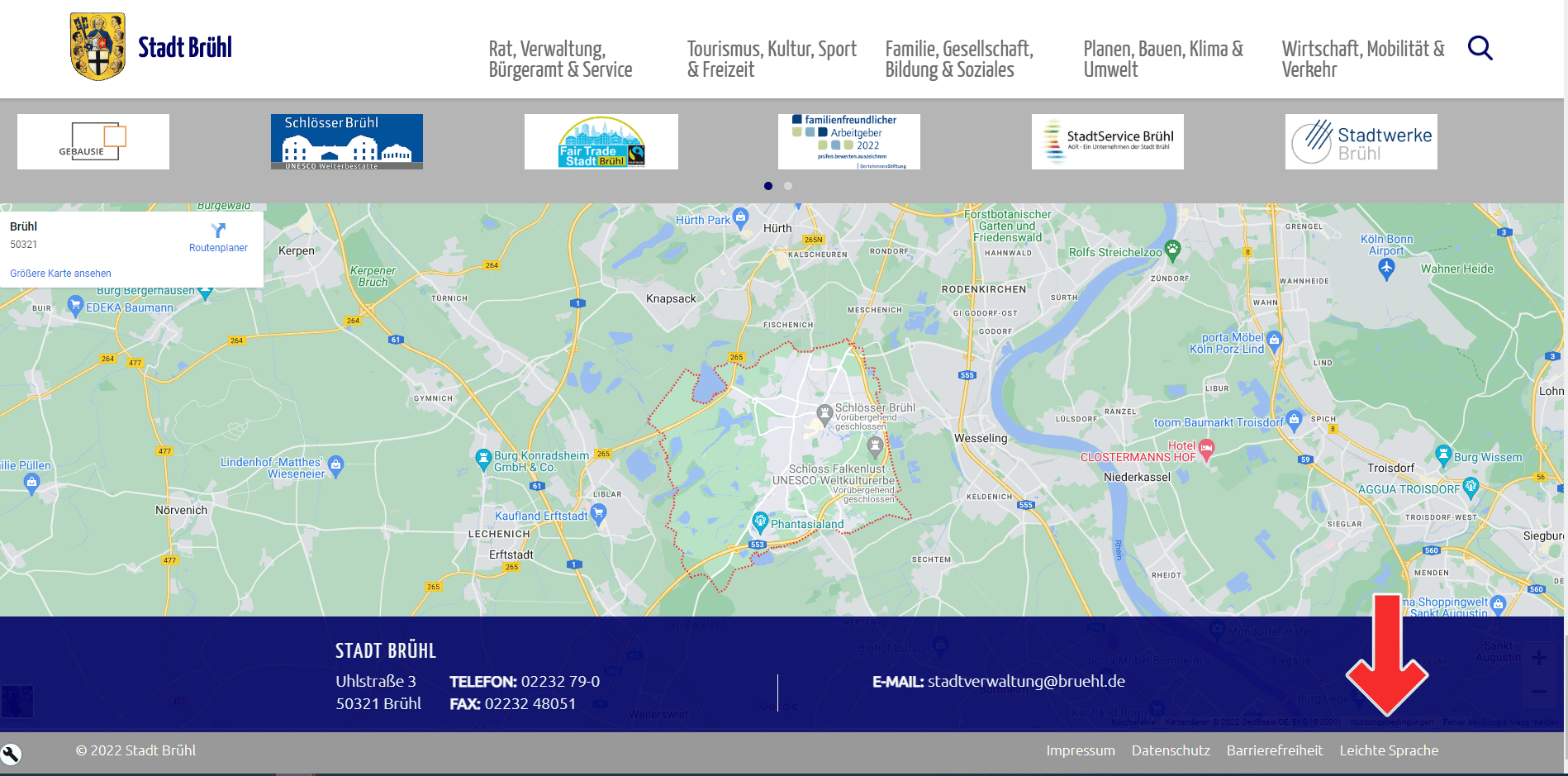Click the Schlösser Brühl map pin
The height and width of the screenshot is (776, 1568).
pos(824,413)
